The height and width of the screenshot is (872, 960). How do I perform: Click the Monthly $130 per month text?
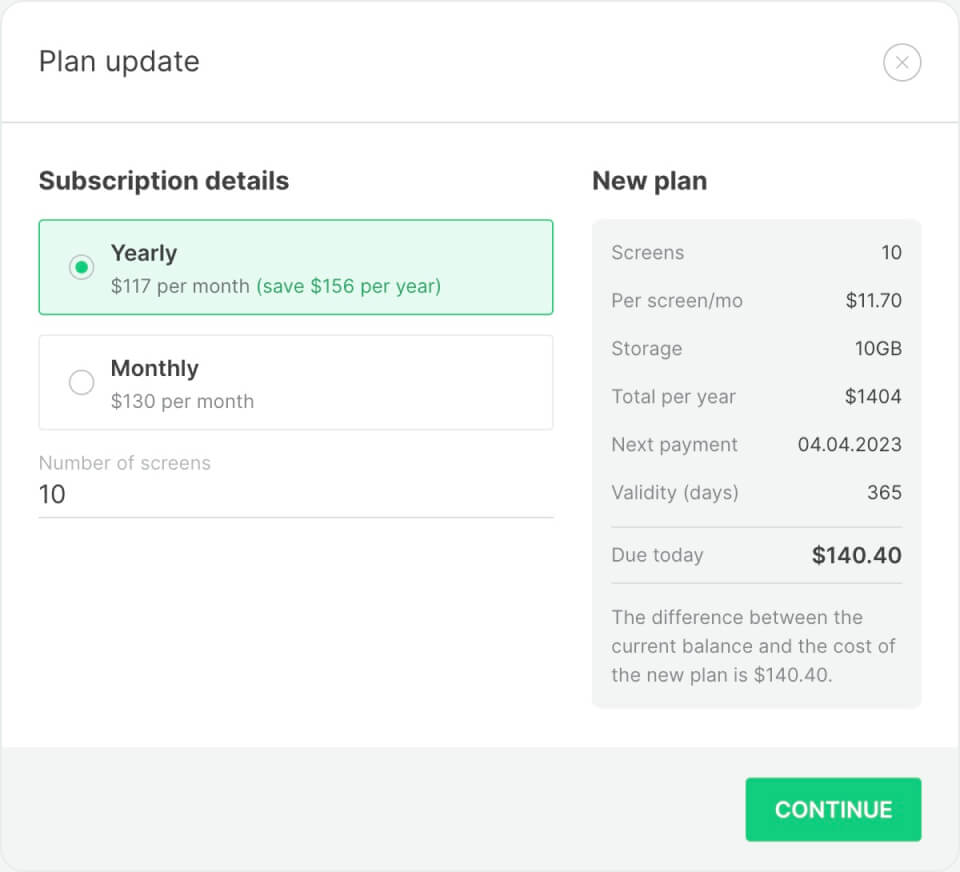pyautogui.click(x=182, y=401)
